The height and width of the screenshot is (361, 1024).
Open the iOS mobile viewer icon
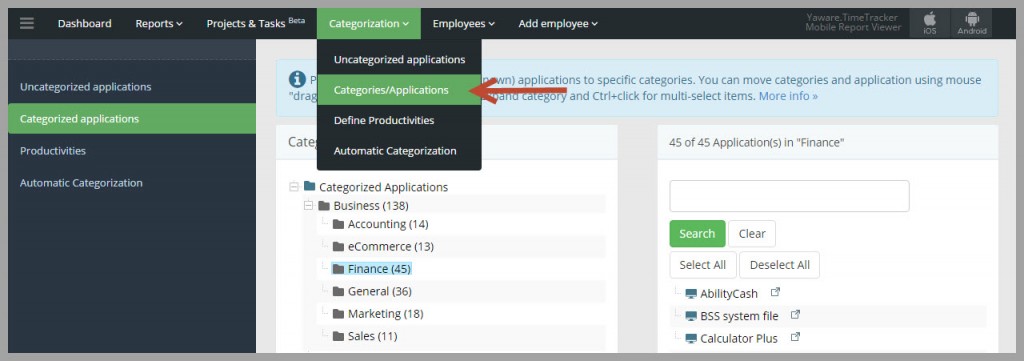(x=930, y=24)
